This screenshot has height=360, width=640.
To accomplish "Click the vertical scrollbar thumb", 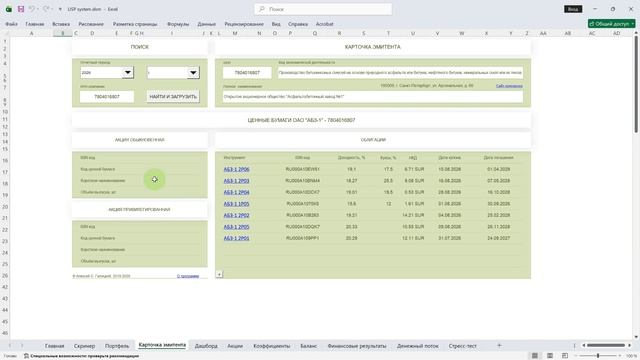I will (636, 84).
